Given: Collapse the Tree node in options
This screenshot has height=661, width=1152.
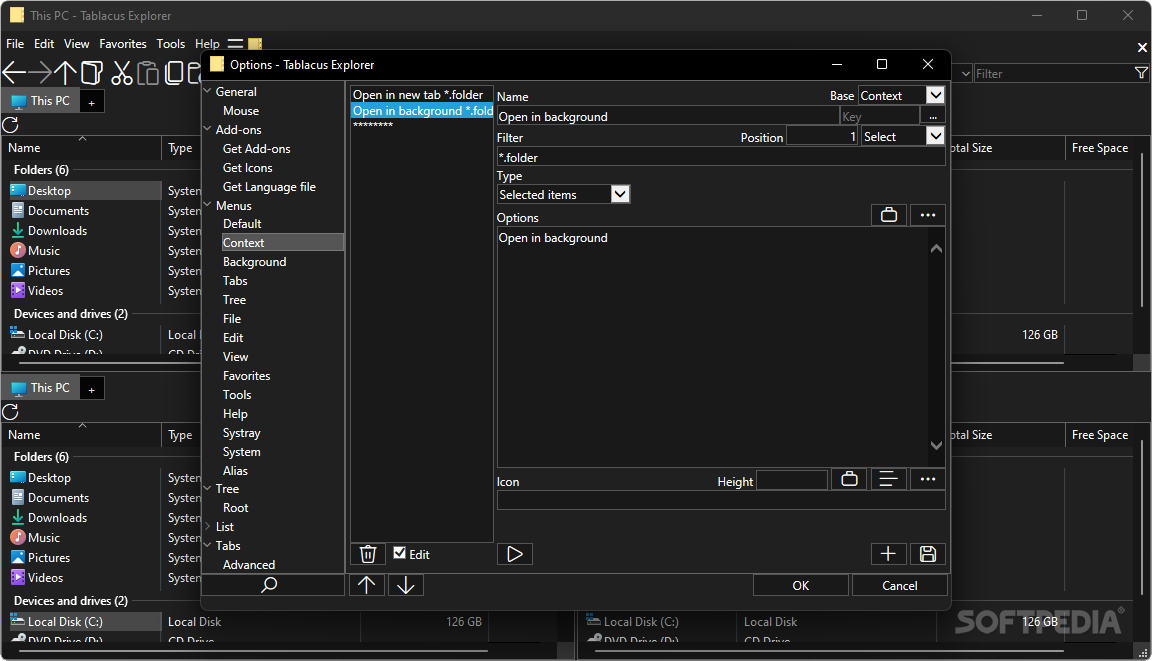Looking at the screenshot, I should 208,488.
